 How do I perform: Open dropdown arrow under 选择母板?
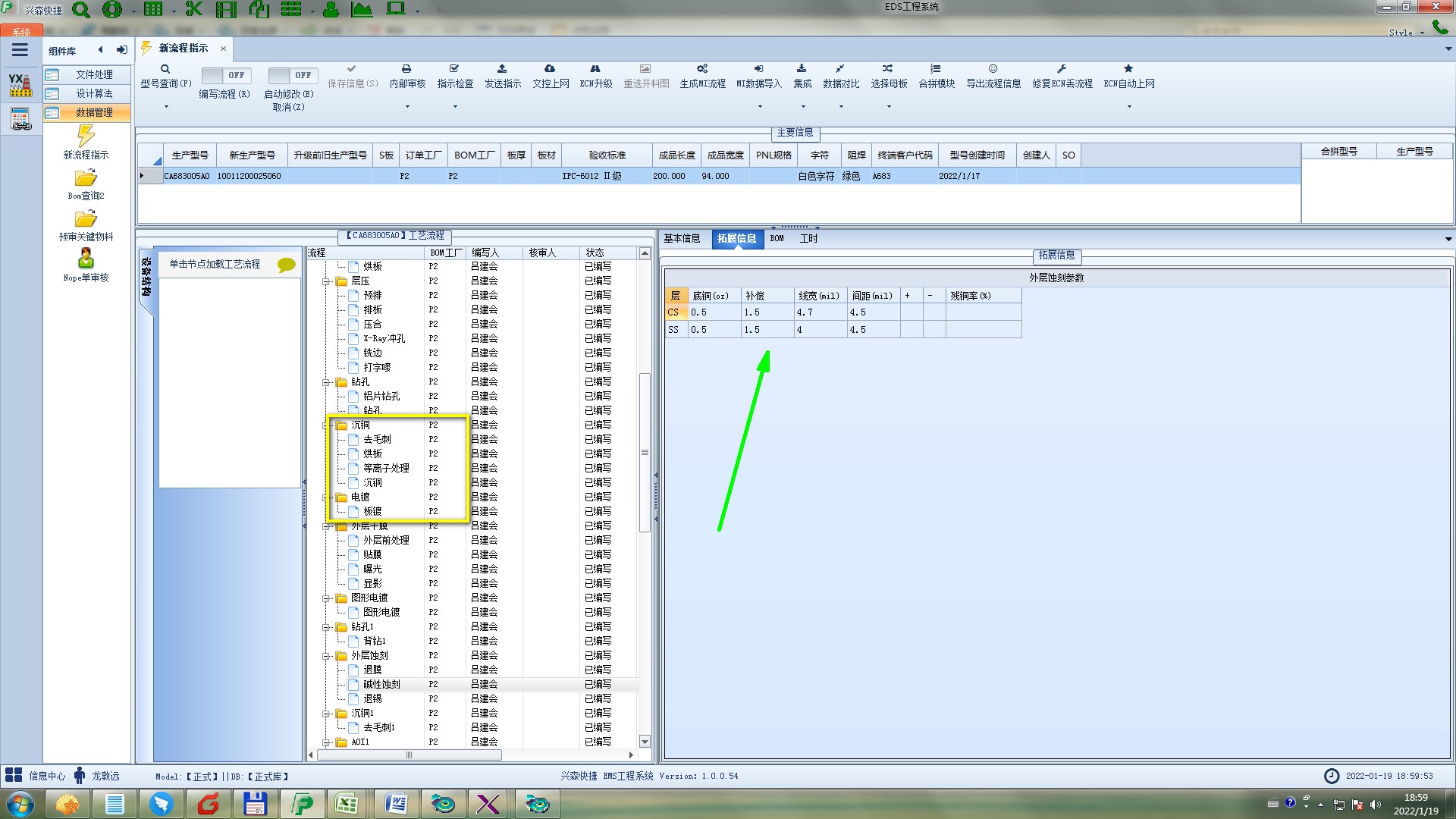(x=889, y=107)
